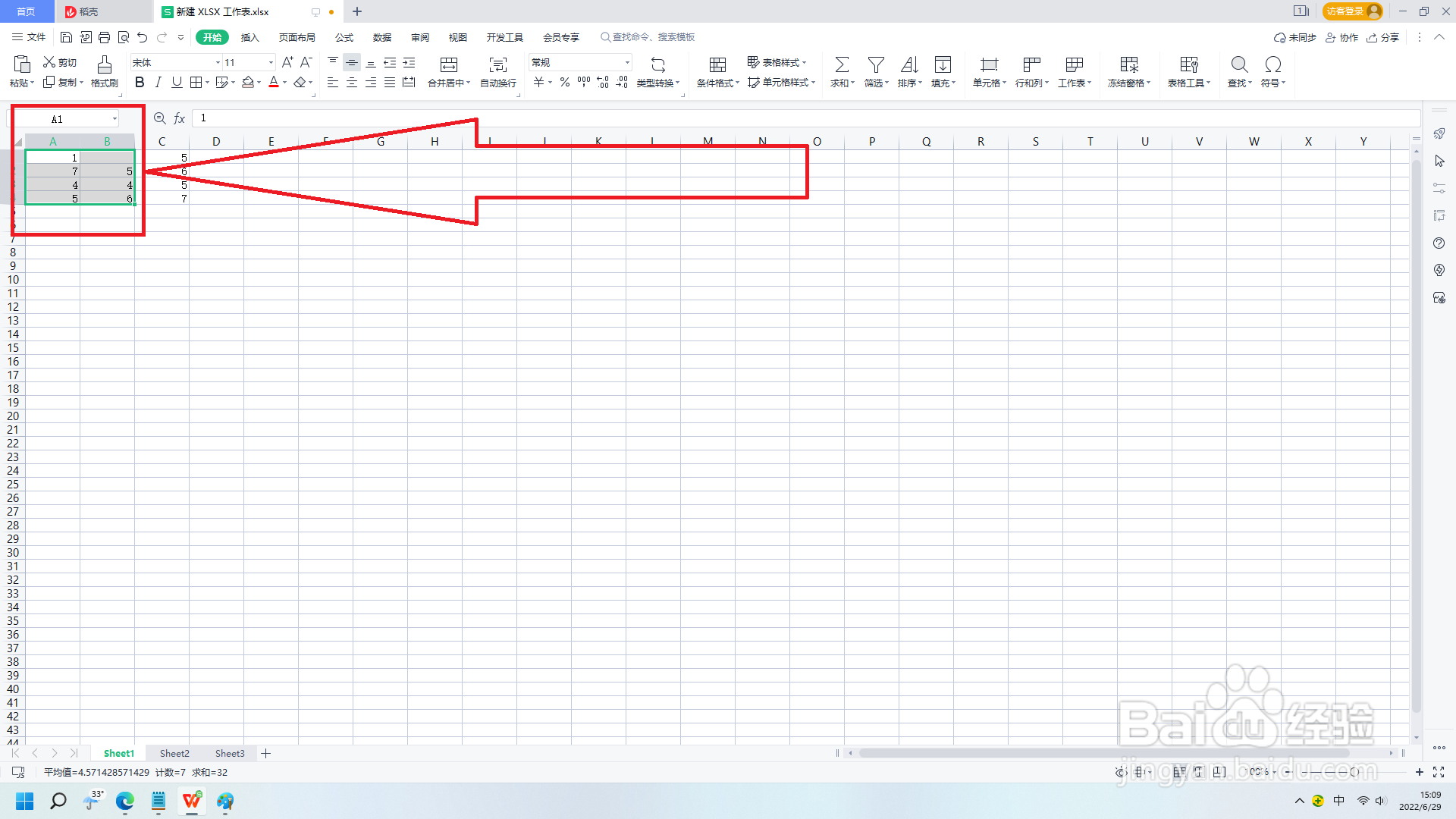
Task: Click the Freeze Panes (冻结窗格) icon
Action: pos(1128,65)
